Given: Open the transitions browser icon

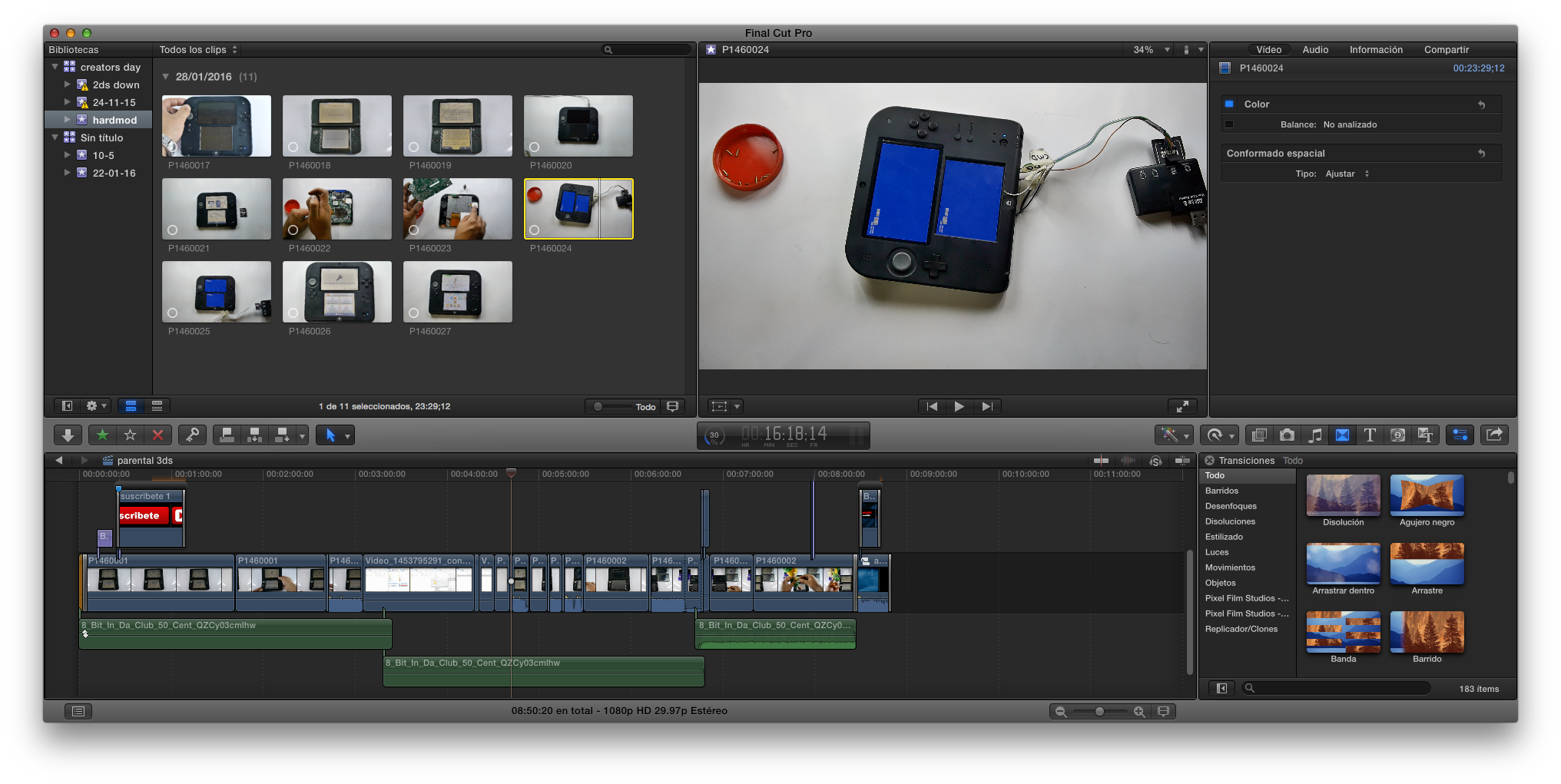Looking at the screenshot, I should point(1342,435).
